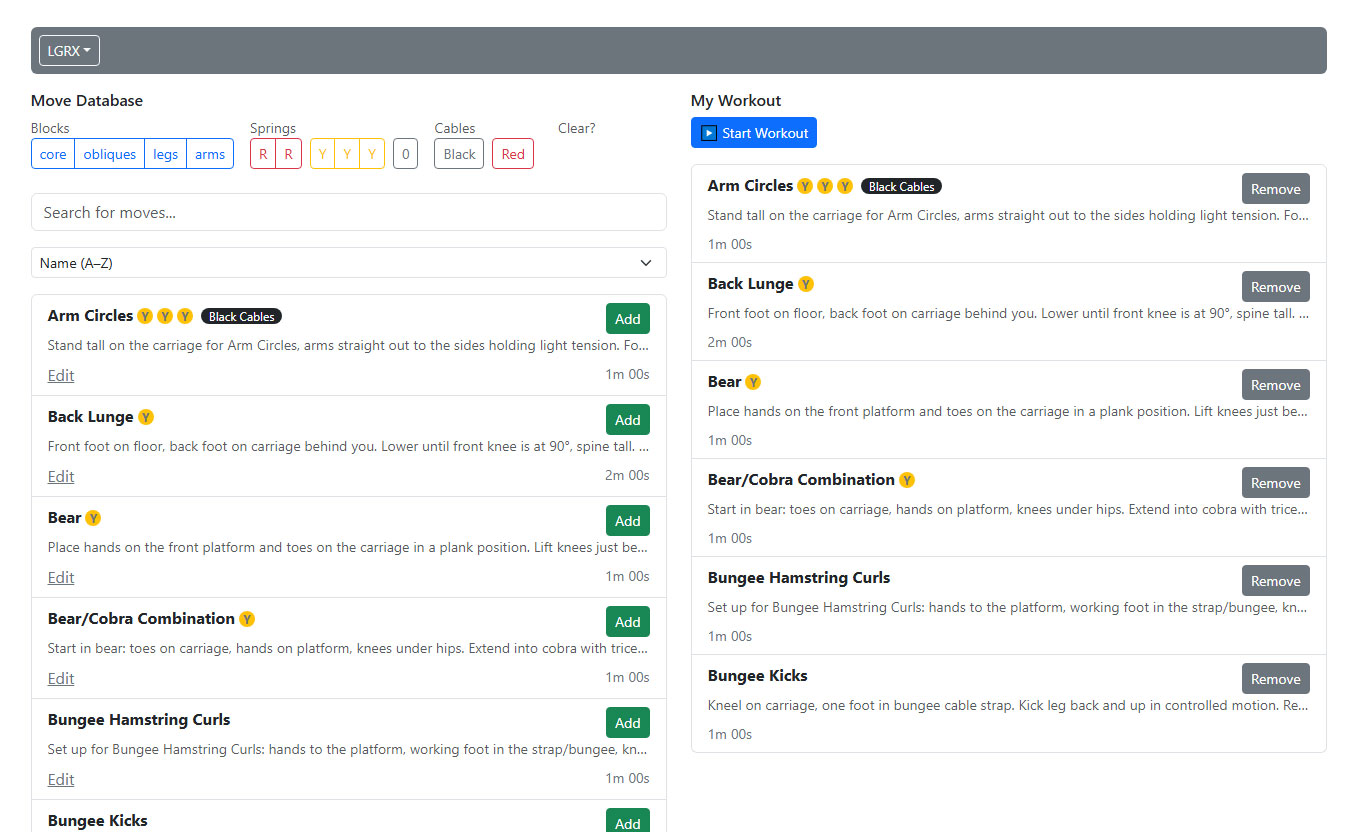Click the yellow spring icon beside database Bear
1356x832 pixels.
click(93, 518)
